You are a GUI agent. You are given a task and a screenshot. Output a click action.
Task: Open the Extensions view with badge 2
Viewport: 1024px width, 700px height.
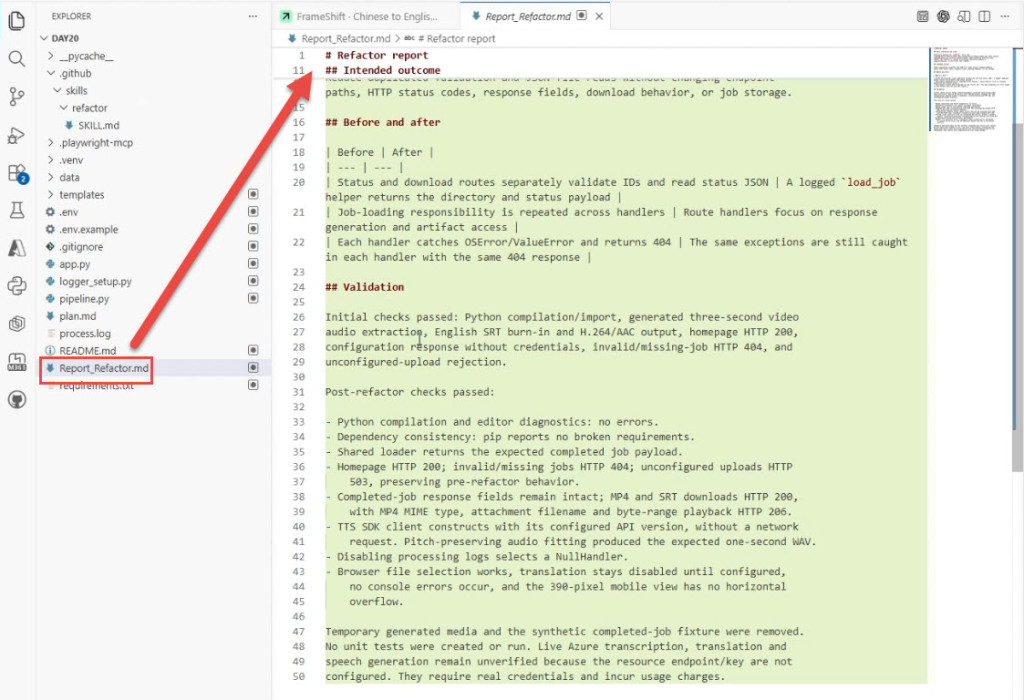pyautogui.click(x=17, y=173)
